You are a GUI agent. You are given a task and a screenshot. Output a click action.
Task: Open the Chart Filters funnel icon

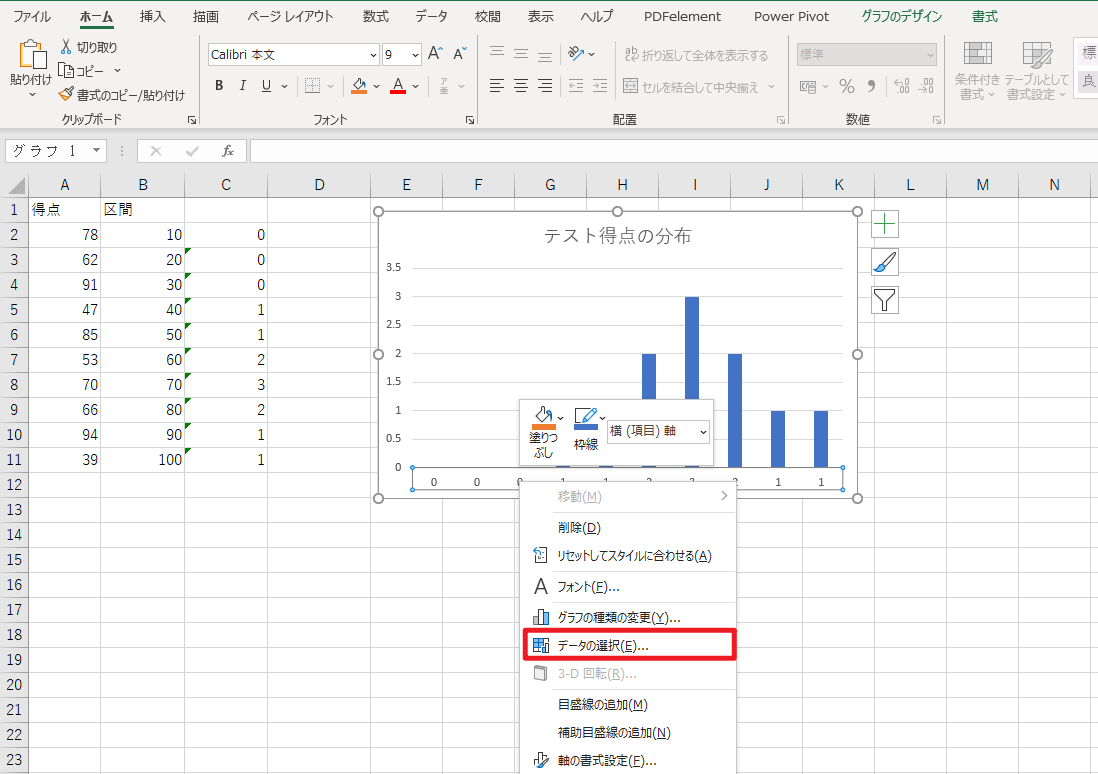(885, 299)
